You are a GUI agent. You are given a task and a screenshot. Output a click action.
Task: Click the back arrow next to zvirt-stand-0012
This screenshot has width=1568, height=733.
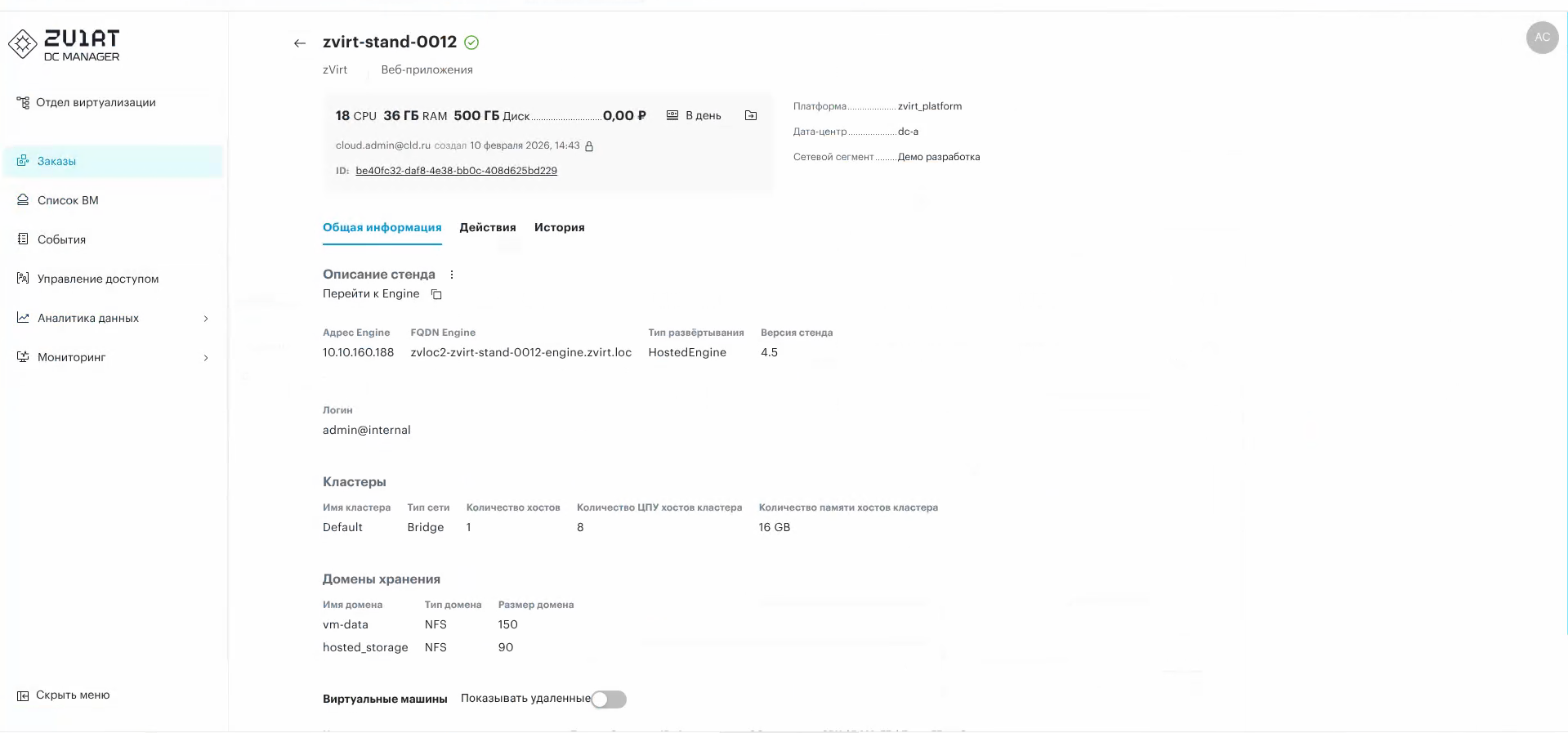(x=300, y=43)
